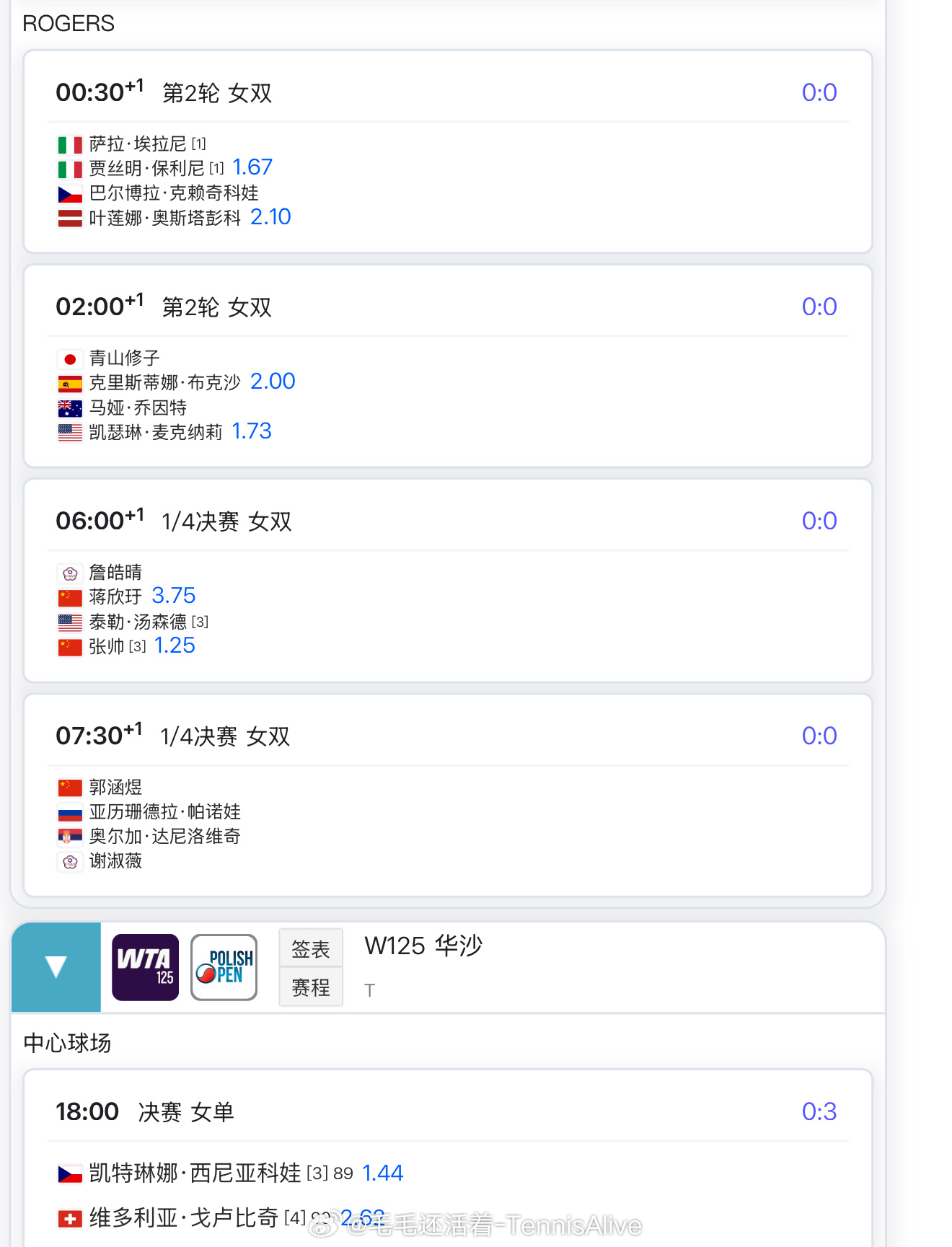Collapse the W125 Warsaw section arrow
952x1247 pixels.
56,966
